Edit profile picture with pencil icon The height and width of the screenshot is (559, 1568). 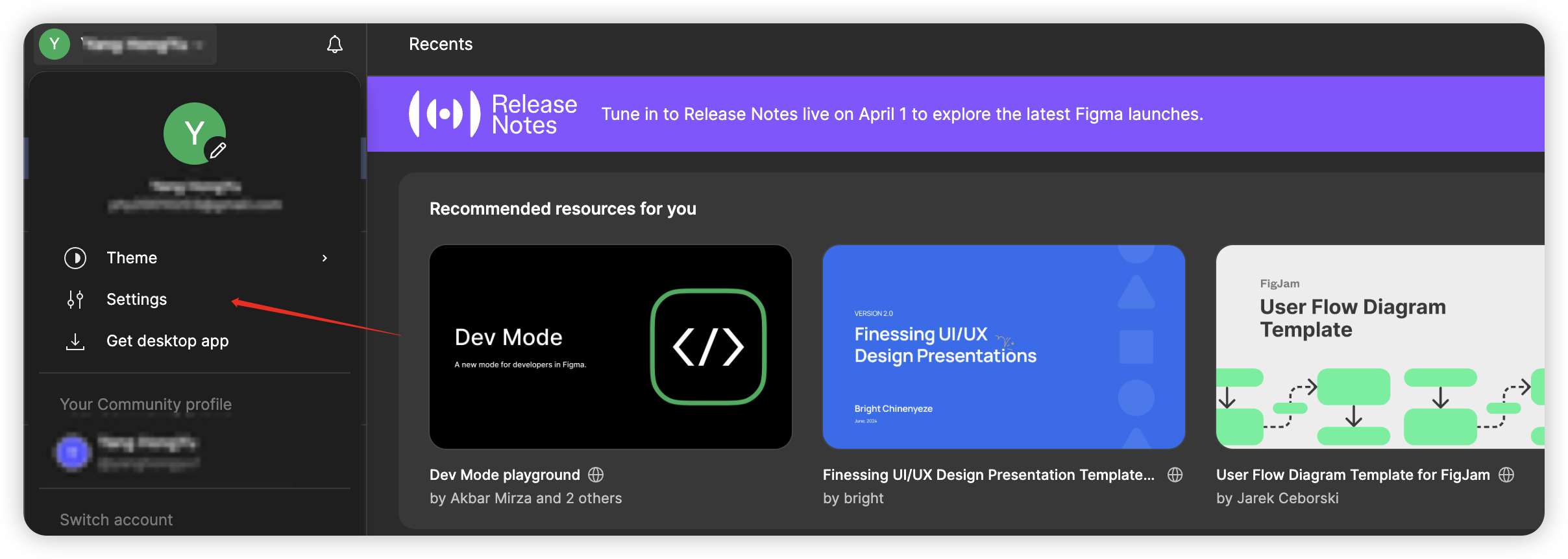(218, 150)
